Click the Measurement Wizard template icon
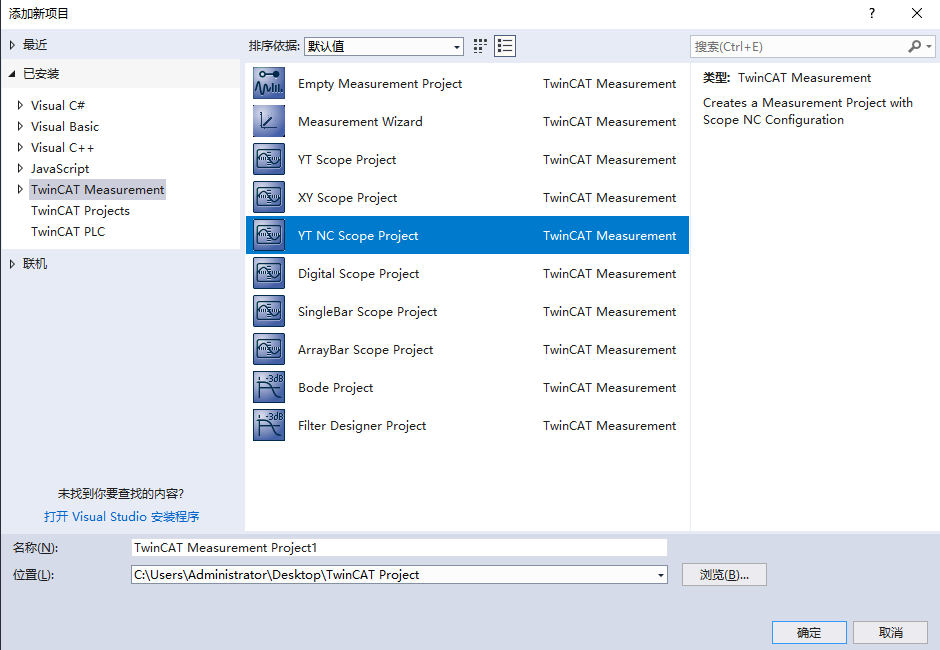Viewport: 940px width, 650px height. (x=269, y=121)
